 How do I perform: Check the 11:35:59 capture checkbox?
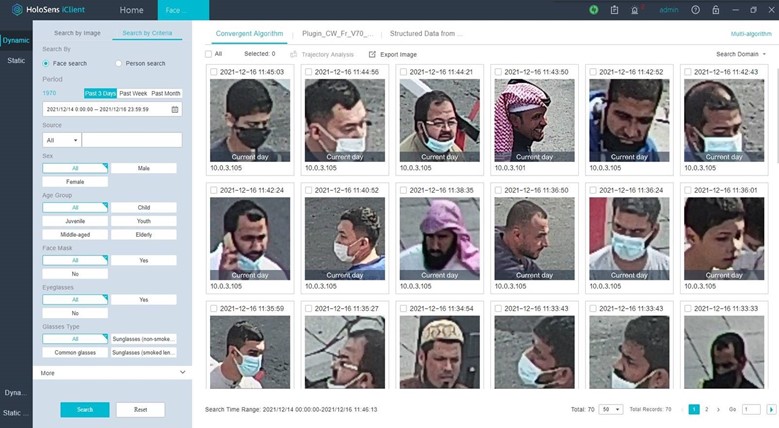pyautogui.click(x=214, y=308)
